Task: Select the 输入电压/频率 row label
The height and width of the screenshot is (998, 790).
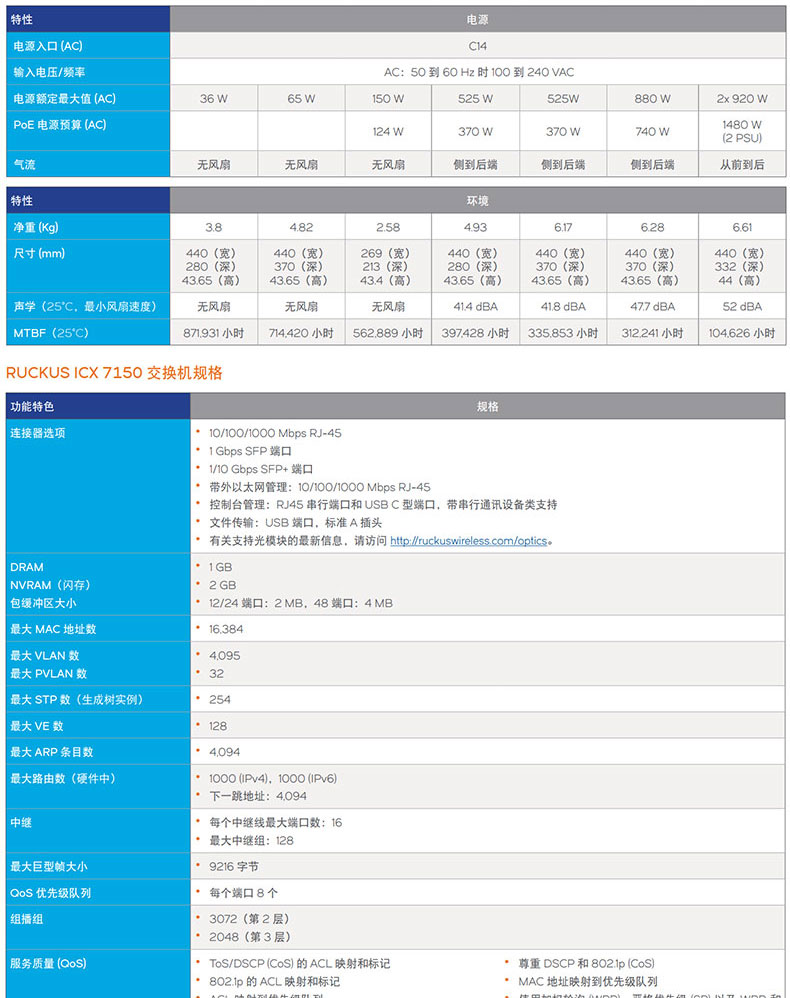Action: [49, 73]
